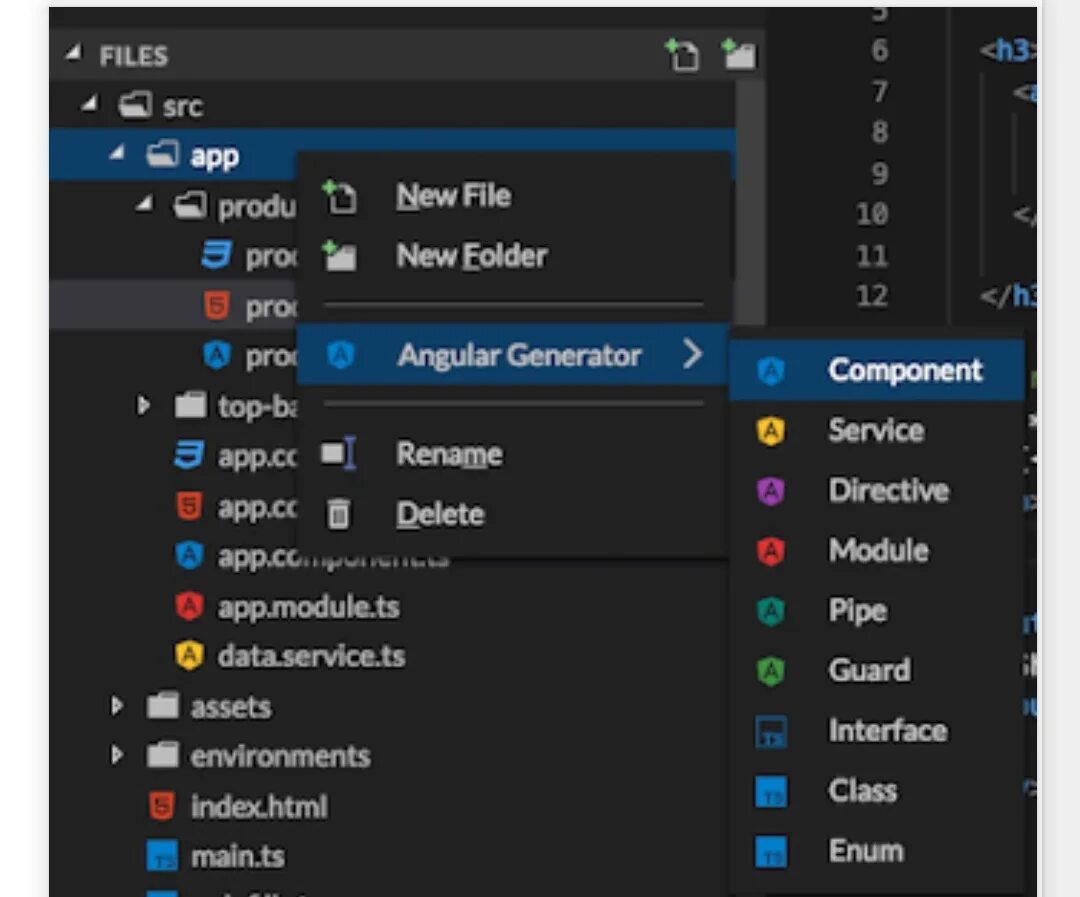Viewport: 1080px width, 897px height.
Task: Open index.html in file tree
Action: (x=259, y=806)
